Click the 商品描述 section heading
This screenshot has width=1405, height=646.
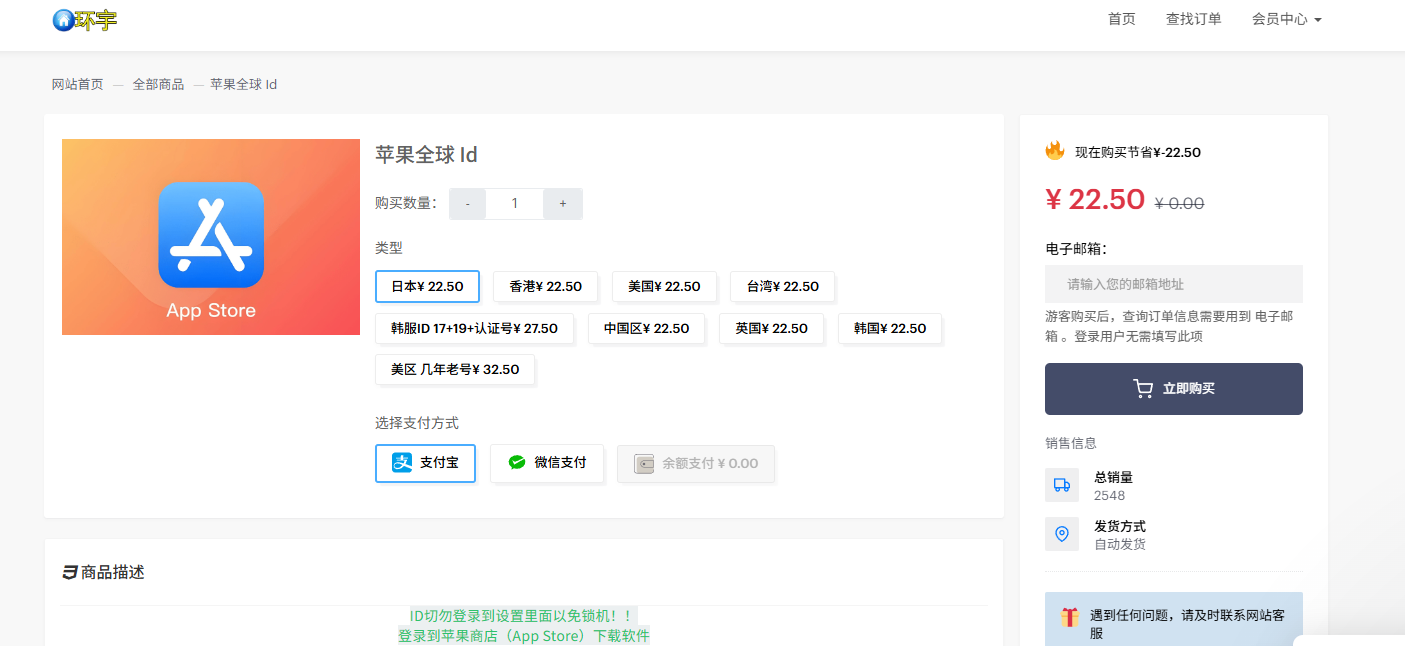click(113, 573)
